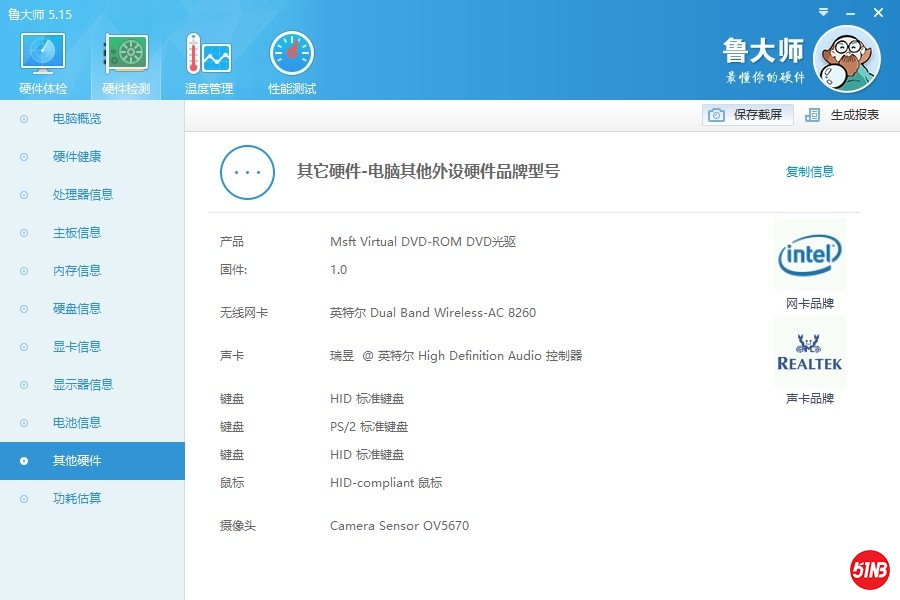This screenshot has width=900, height=600.
Task: Click 生成报表 generate report button
Action: pos(843,115)
